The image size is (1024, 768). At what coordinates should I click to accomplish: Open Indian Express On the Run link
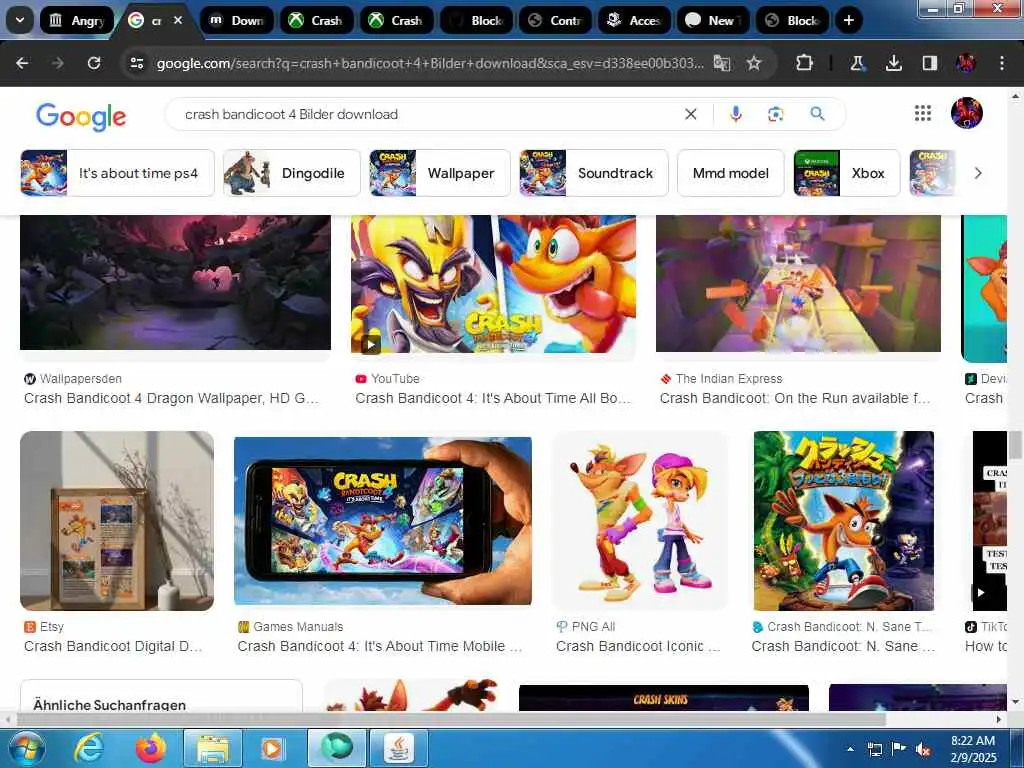(x=795, y=398)
